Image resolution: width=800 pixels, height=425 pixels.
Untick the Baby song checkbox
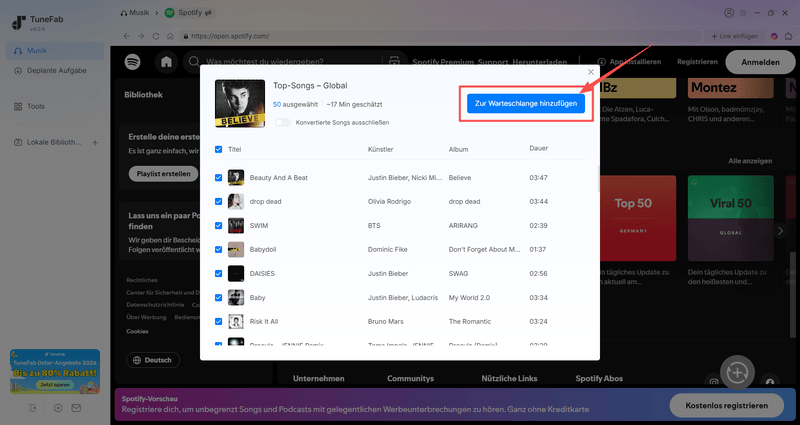click(218, 297)
